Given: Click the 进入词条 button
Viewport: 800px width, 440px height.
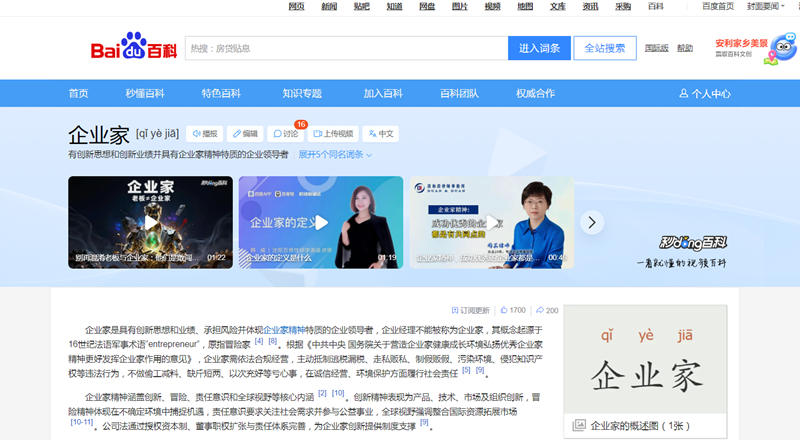Looking at the screenshot, I should 539,48.
